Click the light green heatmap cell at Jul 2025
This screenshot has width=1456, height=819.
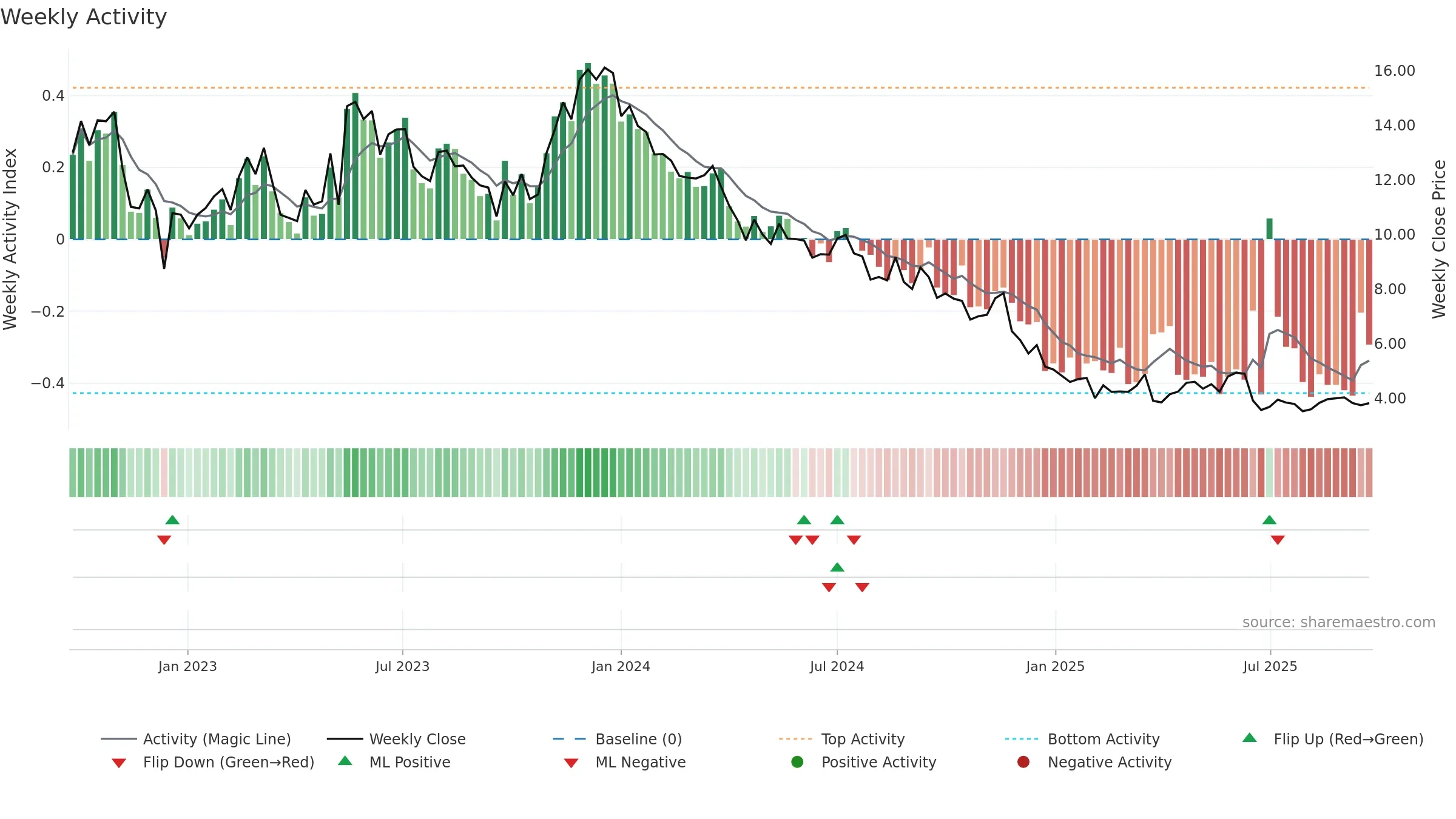tap(1269, 473)
